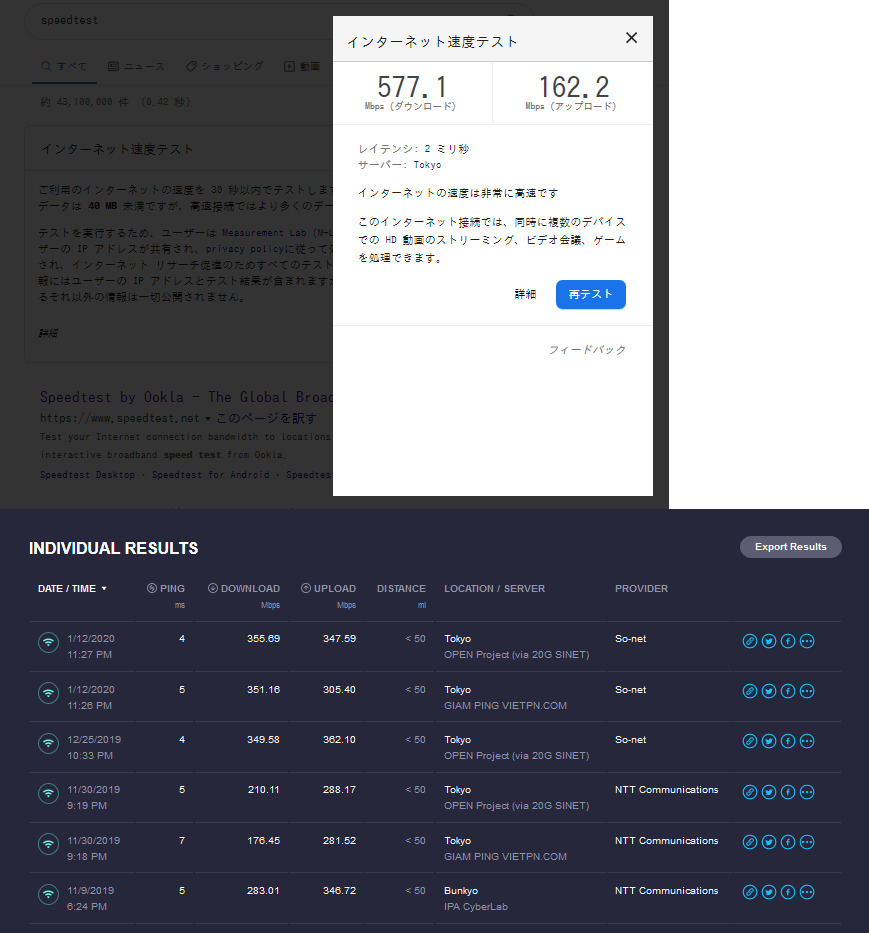Image resolution: width=869 pixels, height=933 pixels.
Task: Open more options for Bunkyo IPA CyberLab result
Action: pyautogui.click(x=807, y=892)
